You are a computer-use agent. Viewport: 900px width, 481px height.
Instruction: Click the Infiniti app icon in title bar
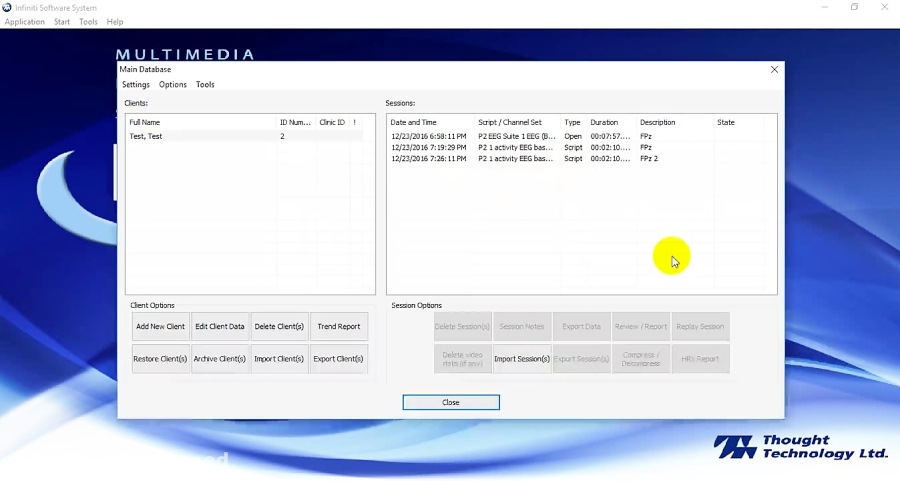(x=8, y=7)
